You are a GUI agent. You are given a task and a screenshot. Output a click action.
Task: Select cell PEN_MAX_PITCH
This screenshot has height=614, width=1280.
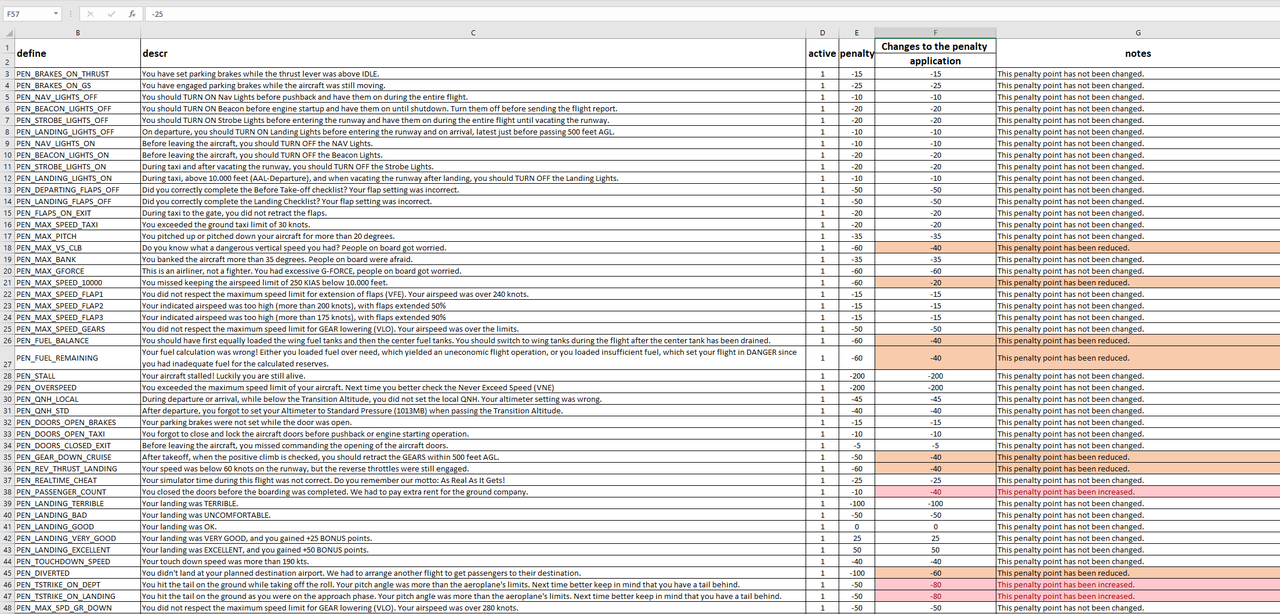click(78, 236)
